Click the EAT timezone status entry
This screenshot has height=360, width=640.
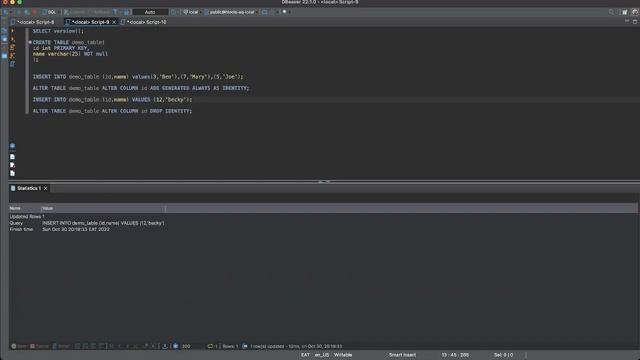click(305, 355)
